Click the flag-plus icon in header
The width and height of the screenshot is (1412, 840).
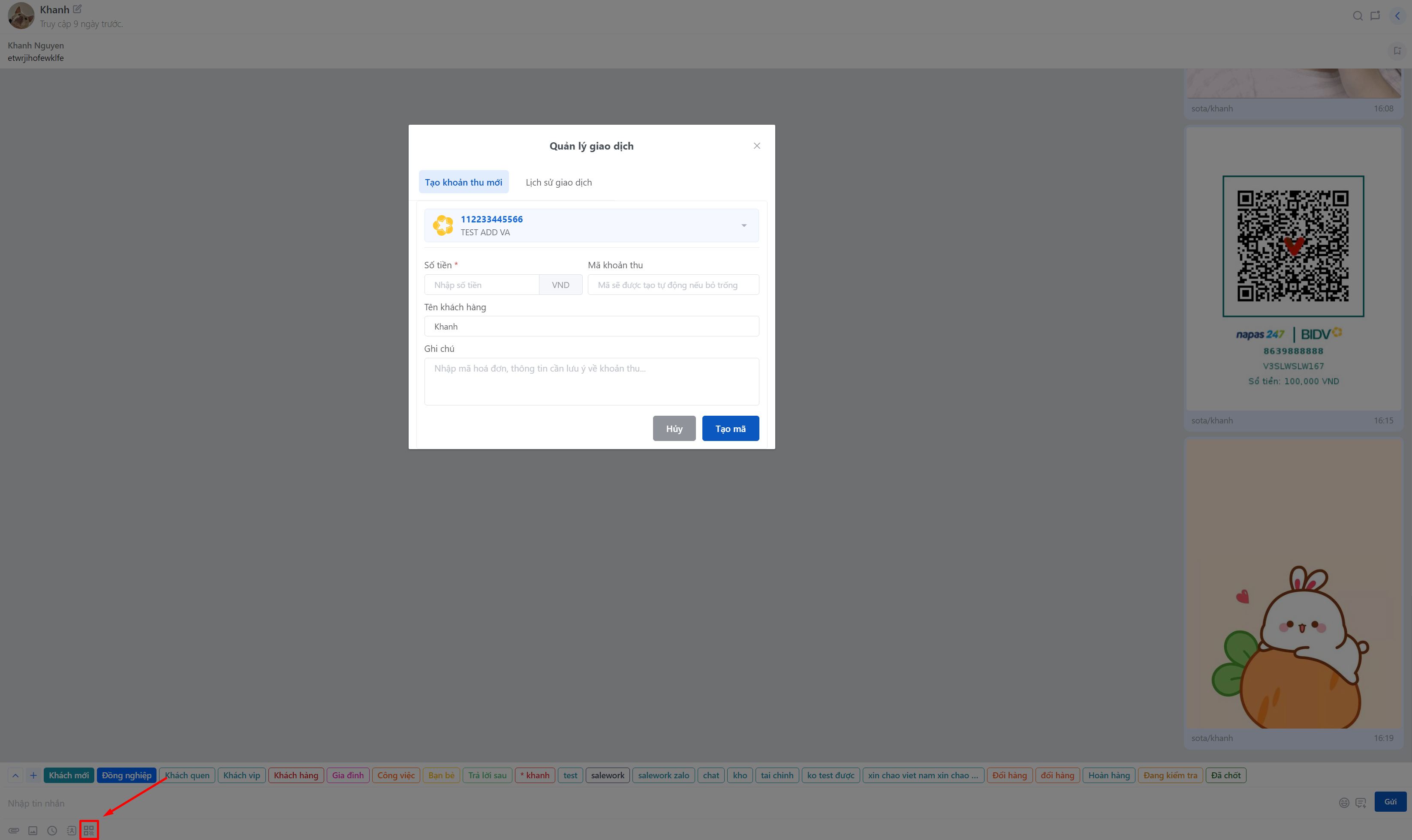[x=1375, y=16]
